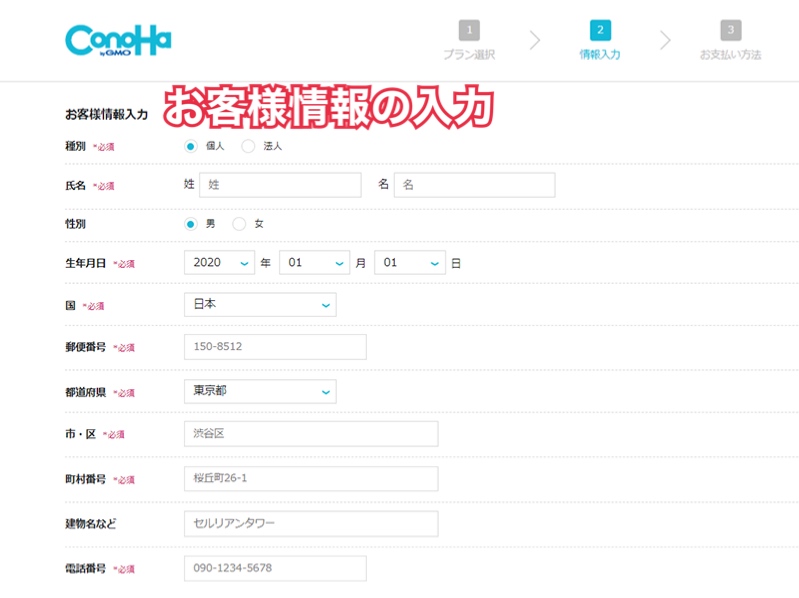Click the 氏名 field label
This screenshot has height=598, width=799.
click(75, 185)
